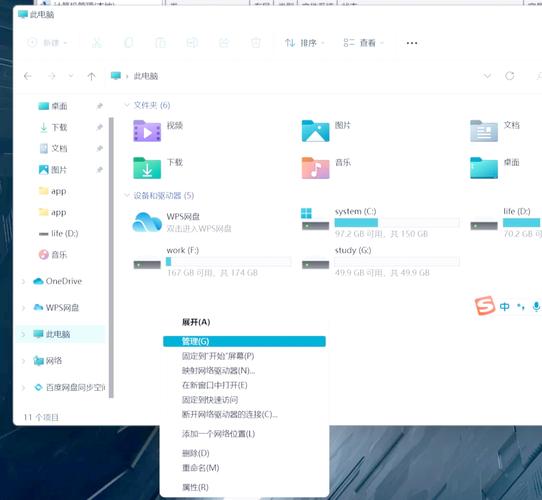Viewport: 542px width, 500px height.
Task: Select 桌面 in quick access sidebar
Action: coord(53,106)
